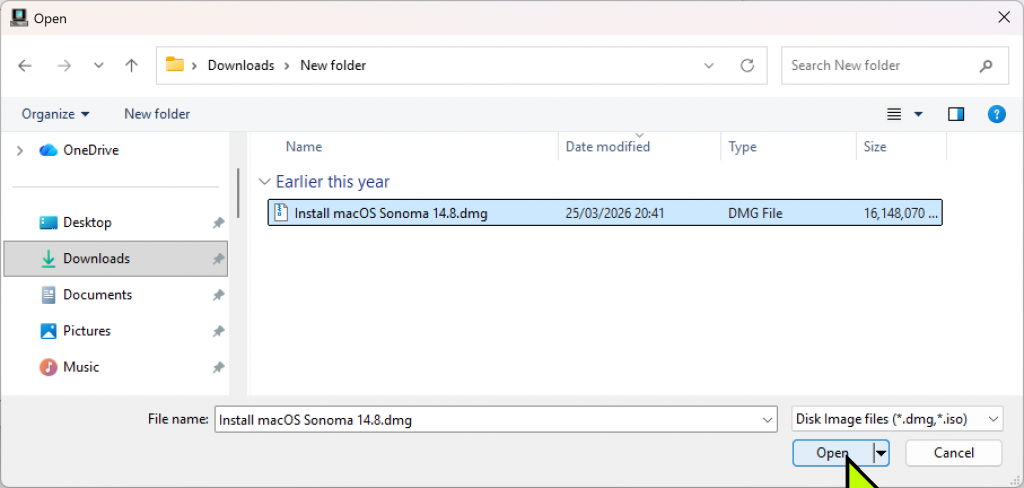Open address bar previous locations dropdown

709,65
